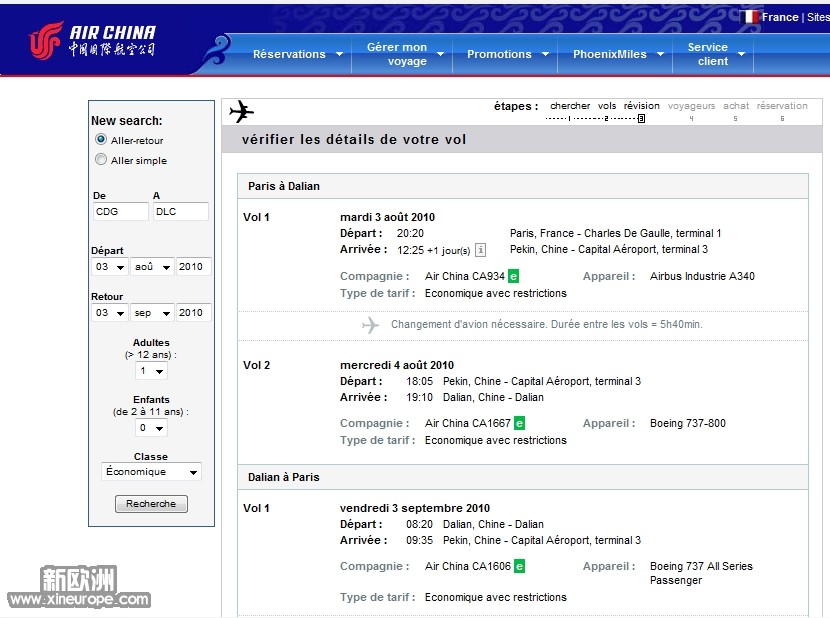830x618 pixels.
Task: Click the Air China phoenix logo
Action: click(46, 40)
